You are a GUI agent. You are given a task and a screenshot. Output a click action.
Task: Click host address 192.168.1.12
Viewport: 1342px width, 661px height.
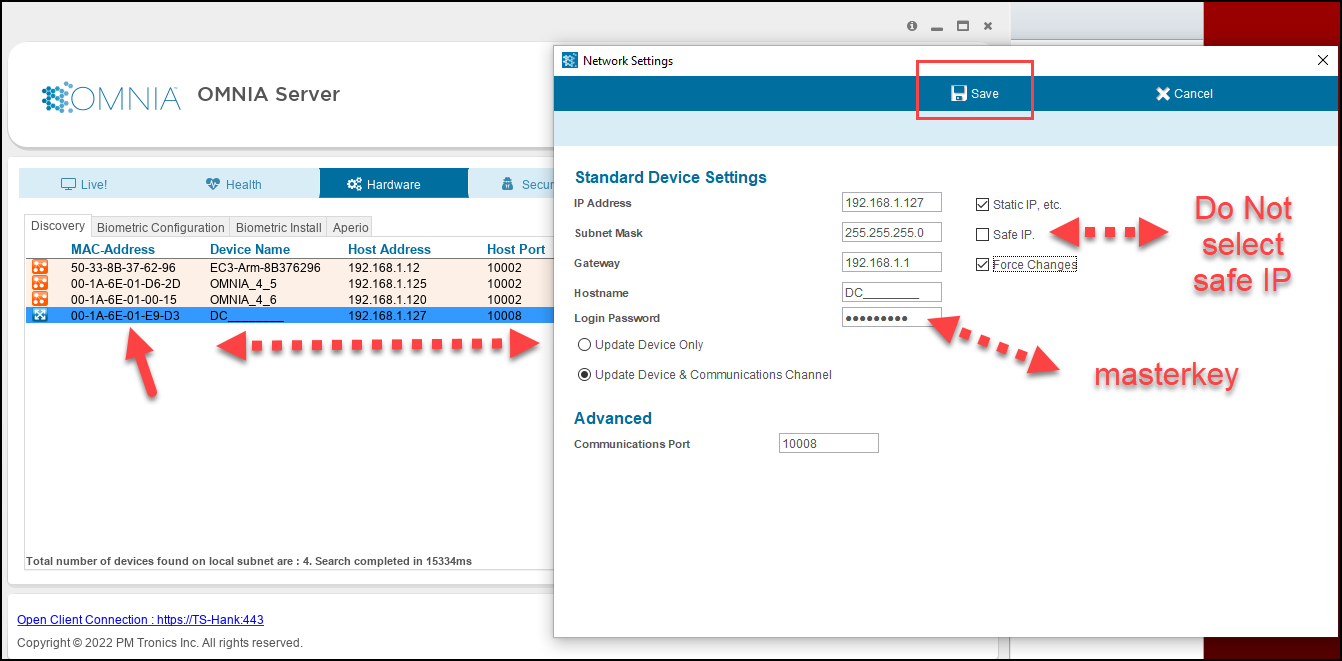(x=385, y=268)
